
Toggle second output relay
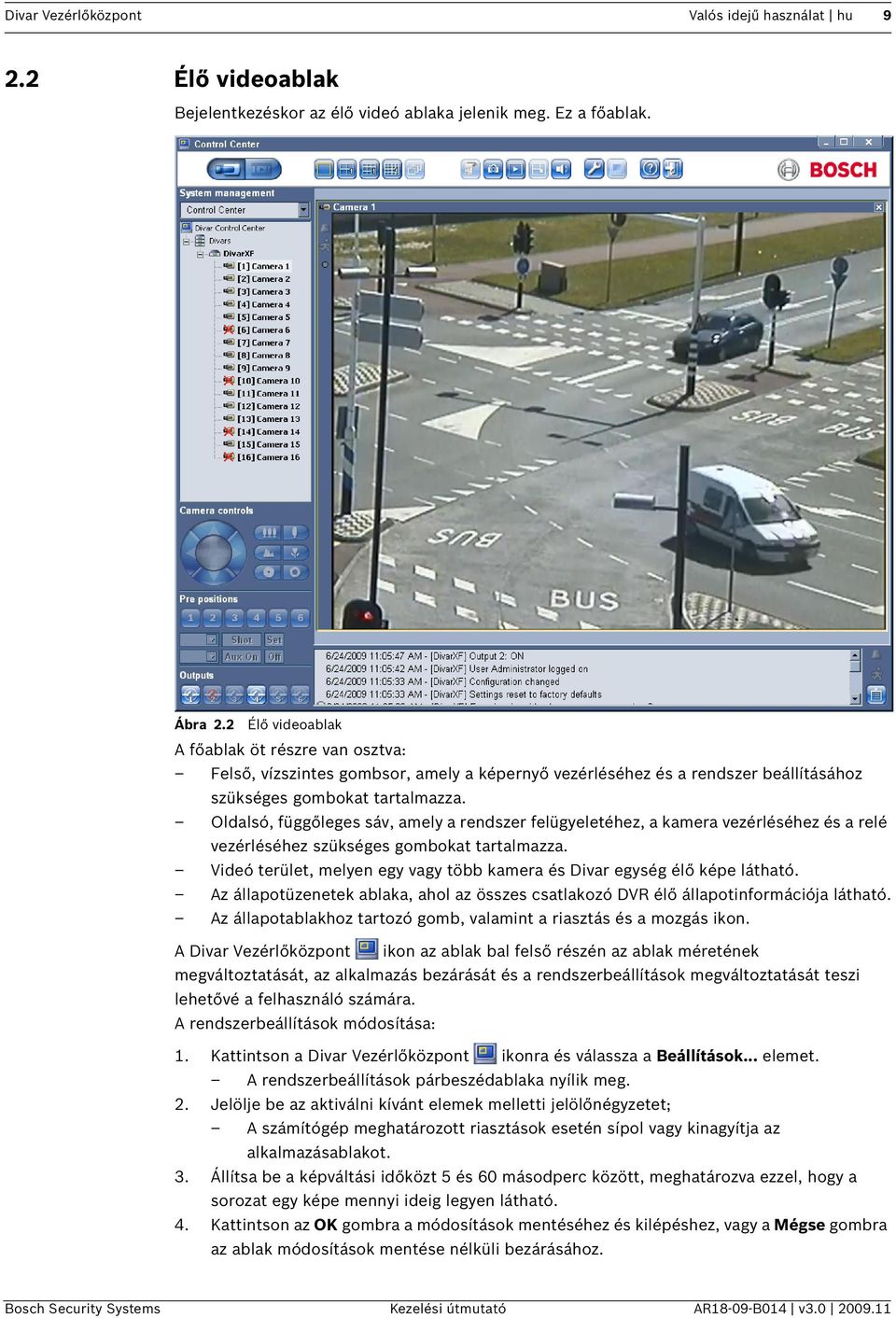(x=213, y=694)
